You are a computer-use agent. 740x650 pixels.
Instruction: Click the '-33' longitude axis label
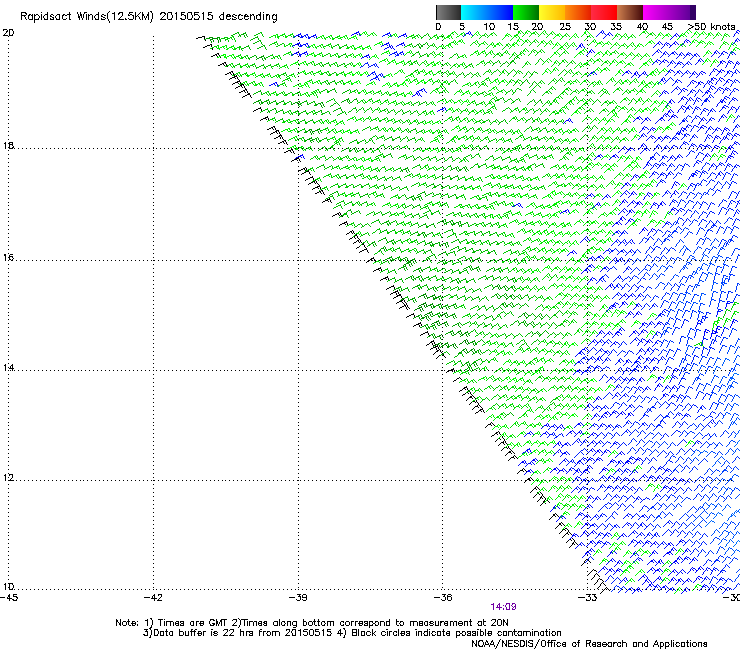[x=587, y=598]
